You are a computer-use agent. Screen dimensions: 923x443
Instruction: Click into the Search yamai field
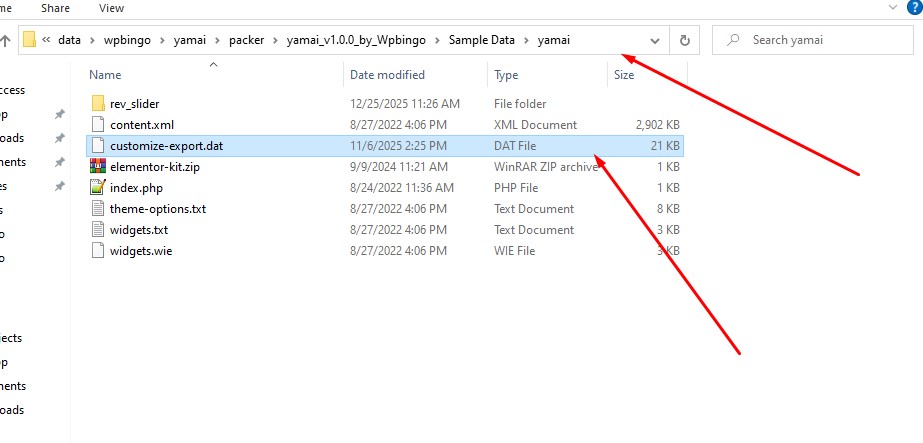click(820, 41)
